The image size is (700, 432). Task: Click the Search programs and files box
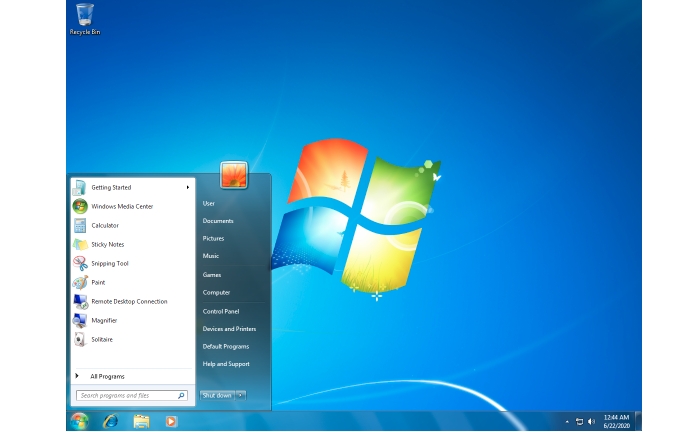pos(126,395)
